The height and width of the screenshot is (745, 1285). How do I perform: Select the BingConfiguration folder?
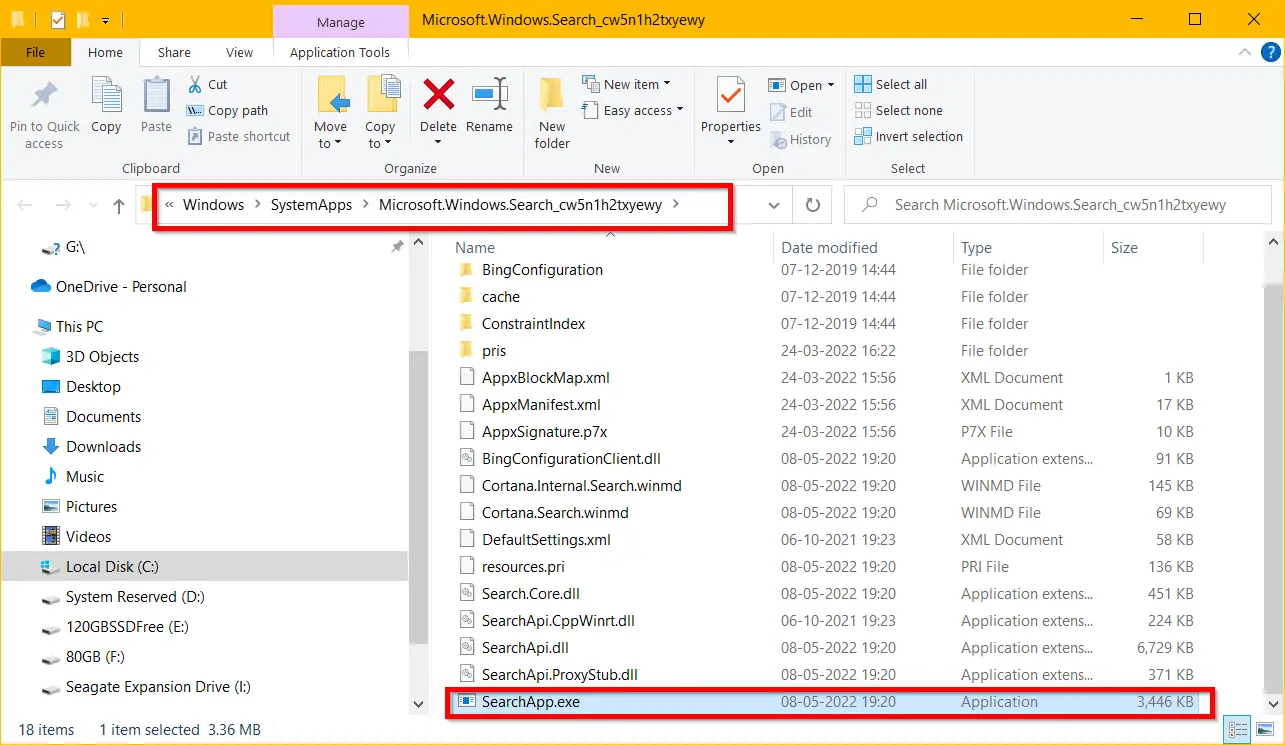point(542,270)
